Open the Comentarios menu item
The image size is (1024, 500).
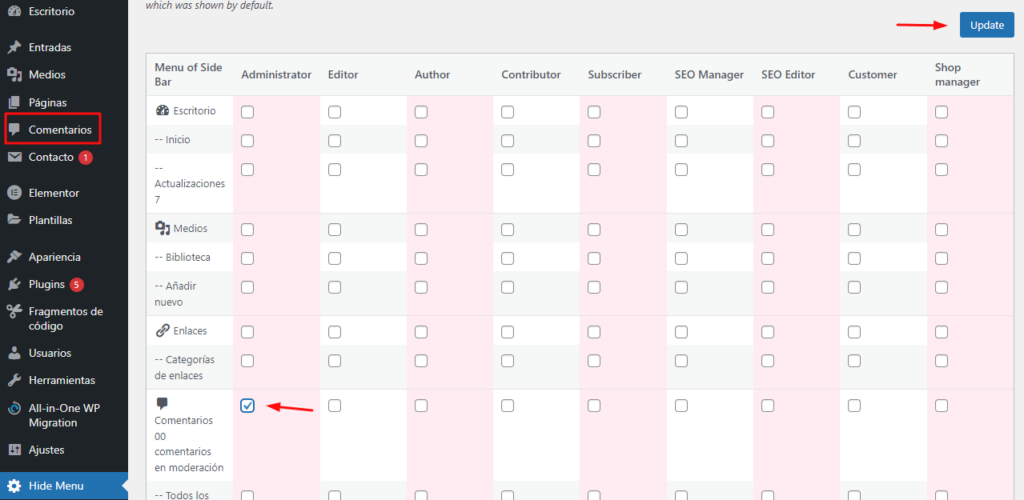point(60,130)
